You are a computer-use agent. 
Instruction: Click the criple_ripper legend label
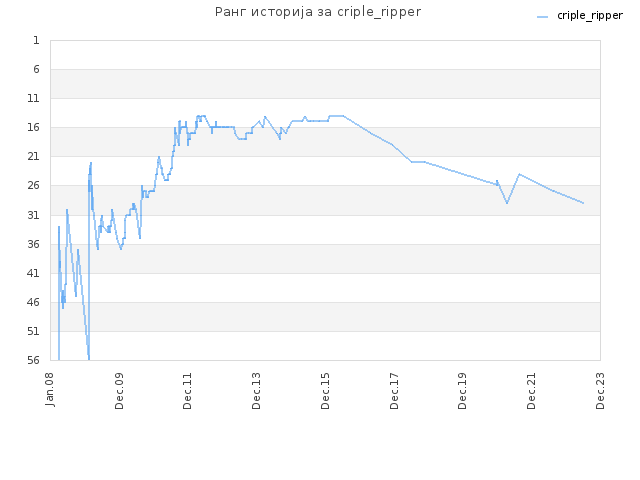point(590,16)
